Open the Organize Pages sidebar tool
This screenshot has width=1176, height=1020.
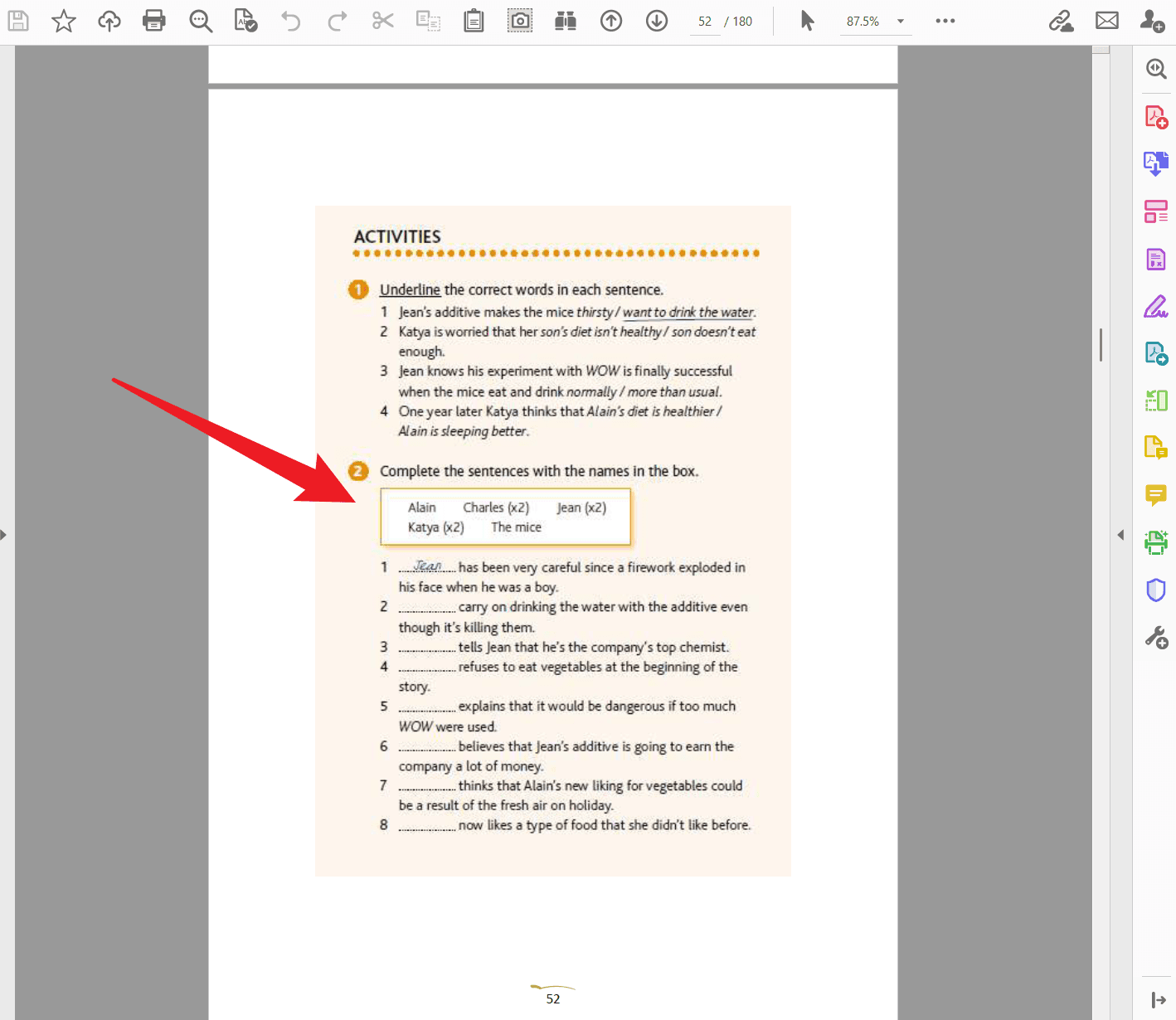[x=1156, y=401]
